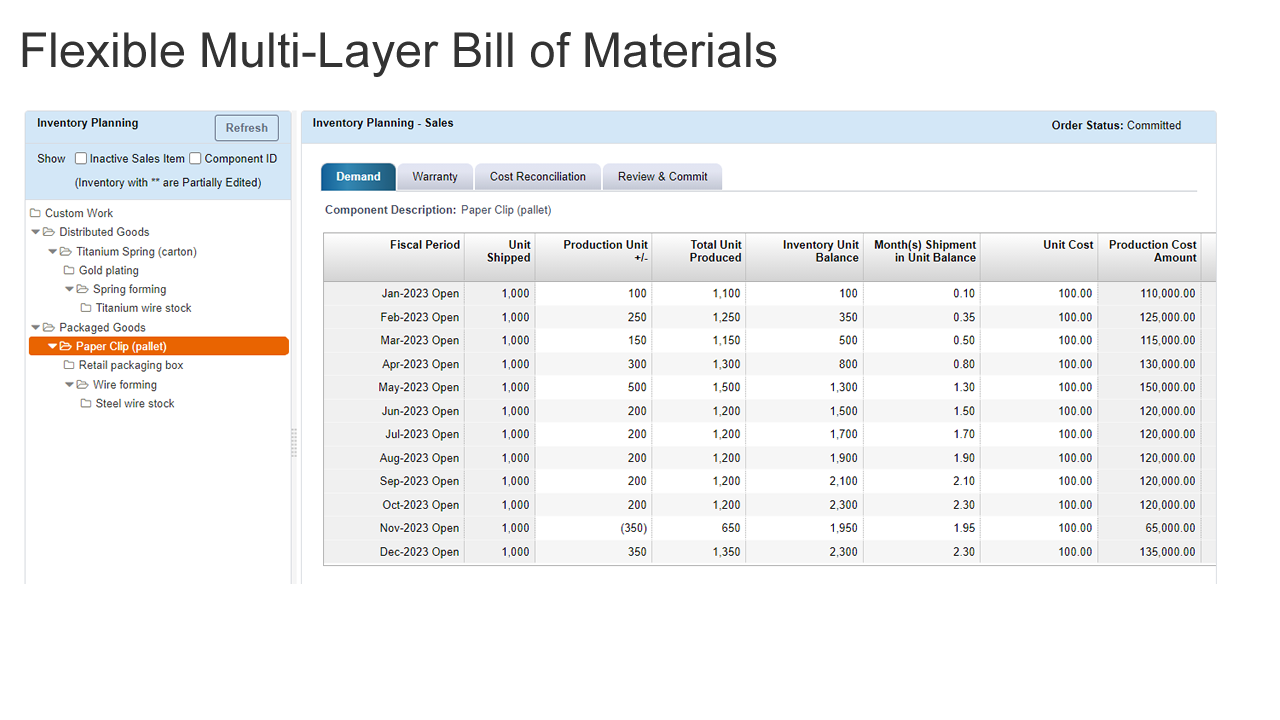Click Month(s) Shipment in Unit Balance header
Screen dimensions: 1280x720
[922, 257]
